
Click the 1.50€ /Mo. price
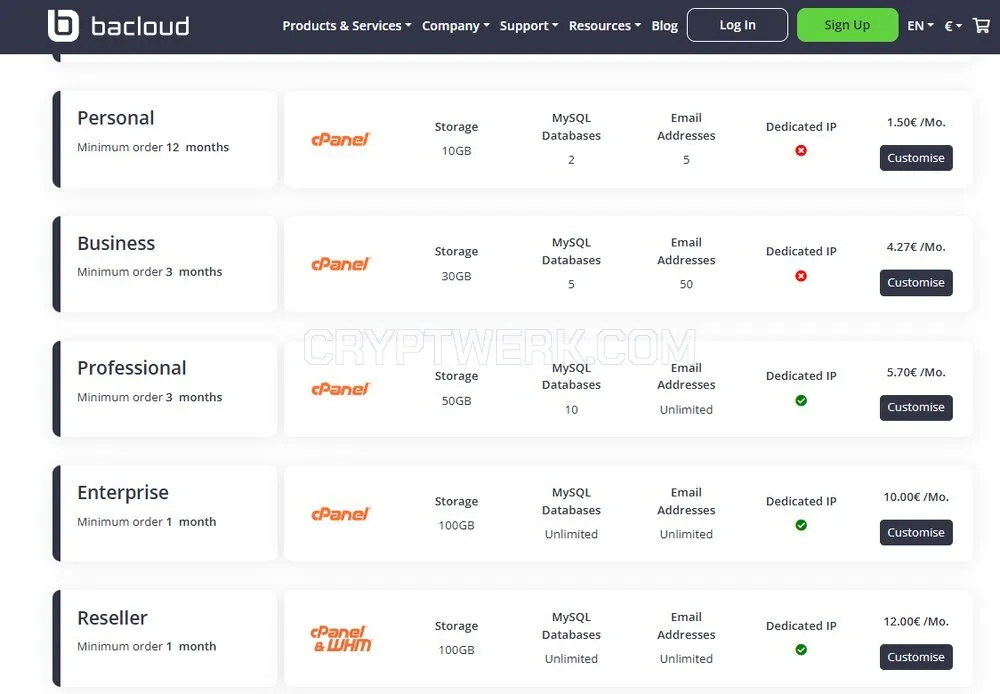click(x=916, y=122)
